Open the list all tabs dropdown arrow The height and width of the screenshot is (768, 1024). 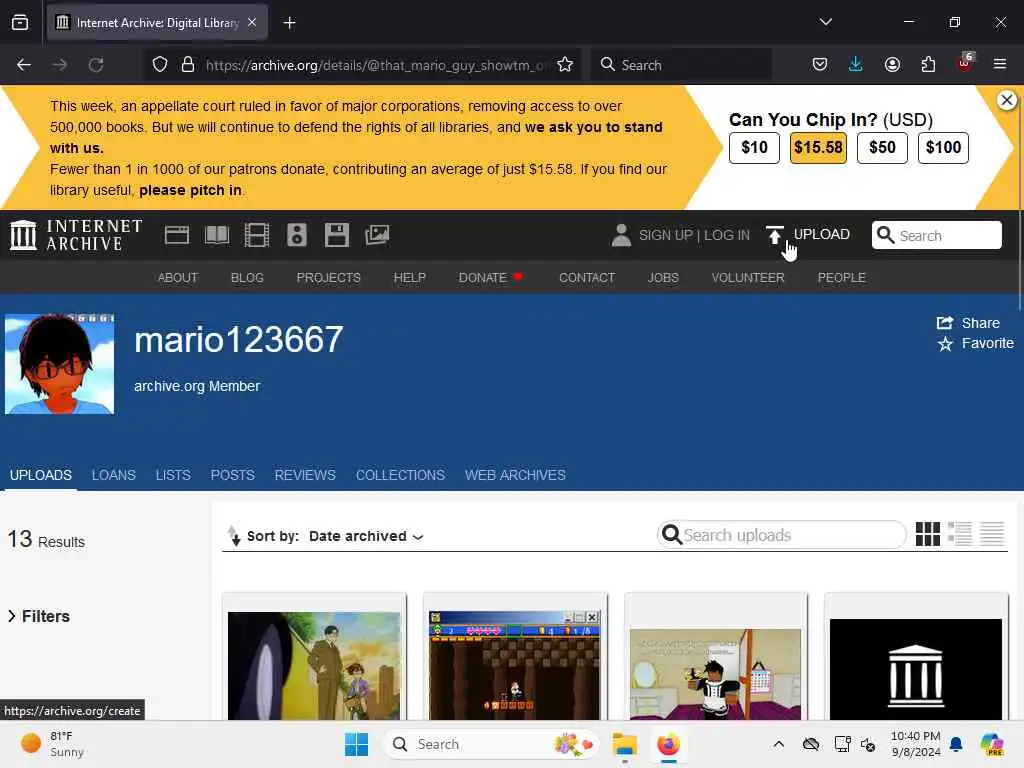826,22
